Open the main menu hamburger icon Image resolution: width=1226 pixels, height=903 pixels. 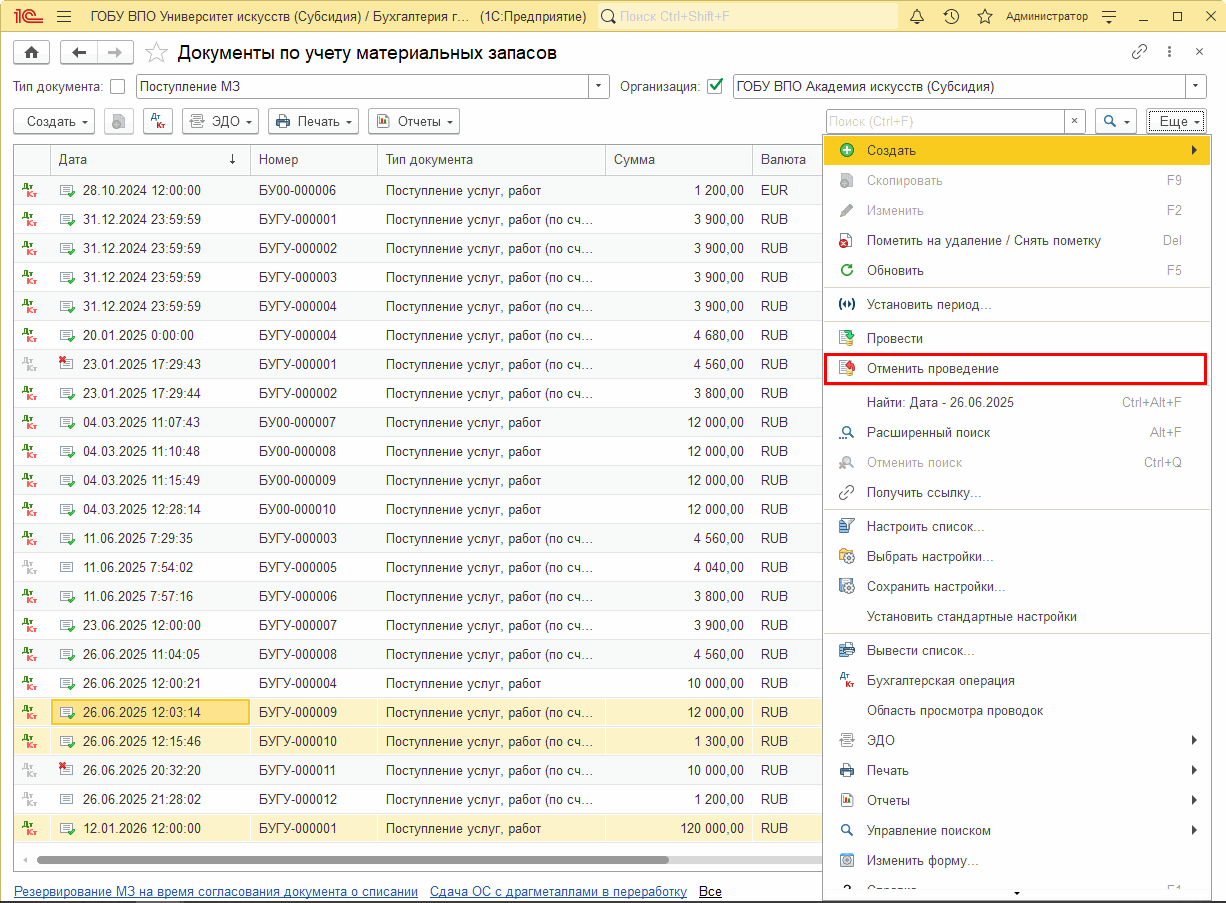point(64,17)
